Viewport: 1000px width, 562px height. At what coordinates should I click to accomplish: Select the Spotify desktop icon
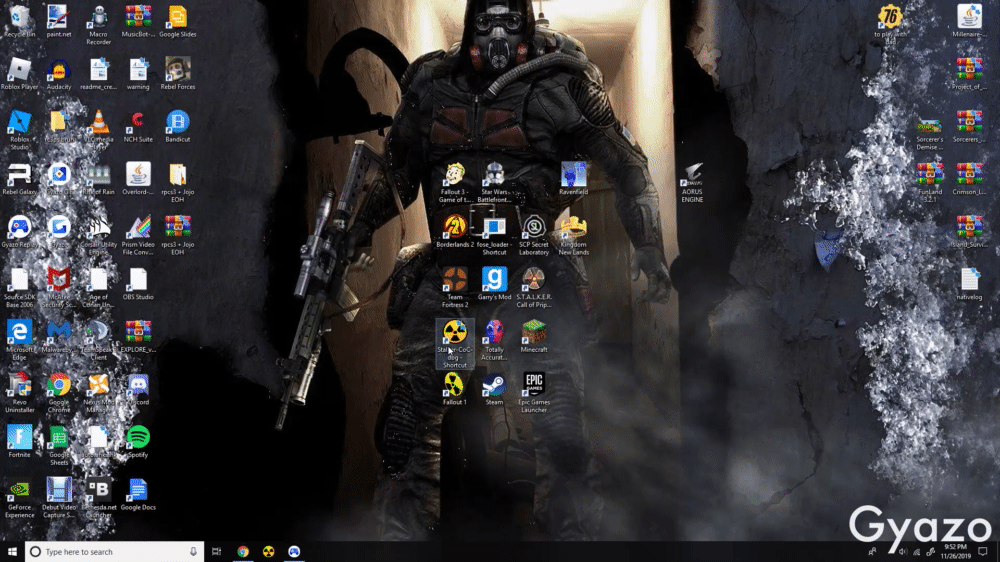click(138, 442)
